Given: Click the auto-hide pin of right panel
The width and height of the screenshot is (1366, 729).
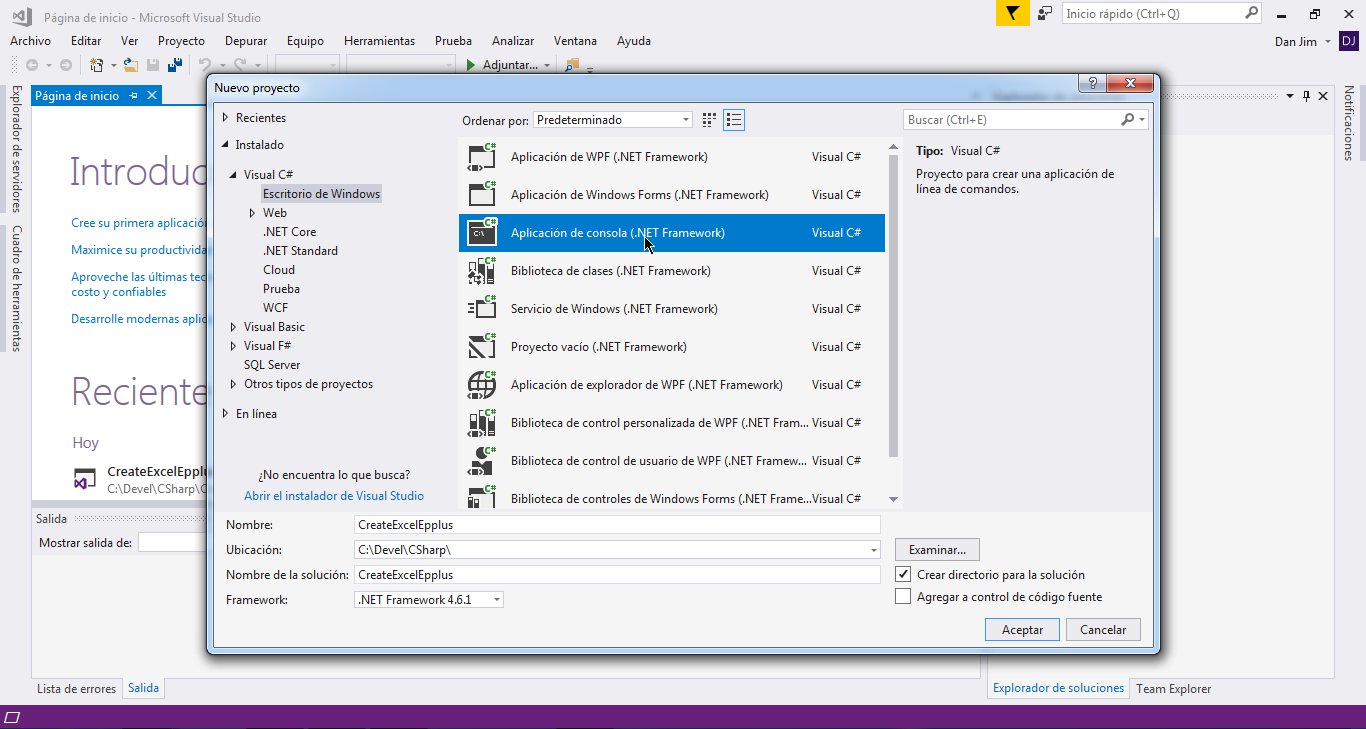Looking at the screenshot, I should (1305, 96).
